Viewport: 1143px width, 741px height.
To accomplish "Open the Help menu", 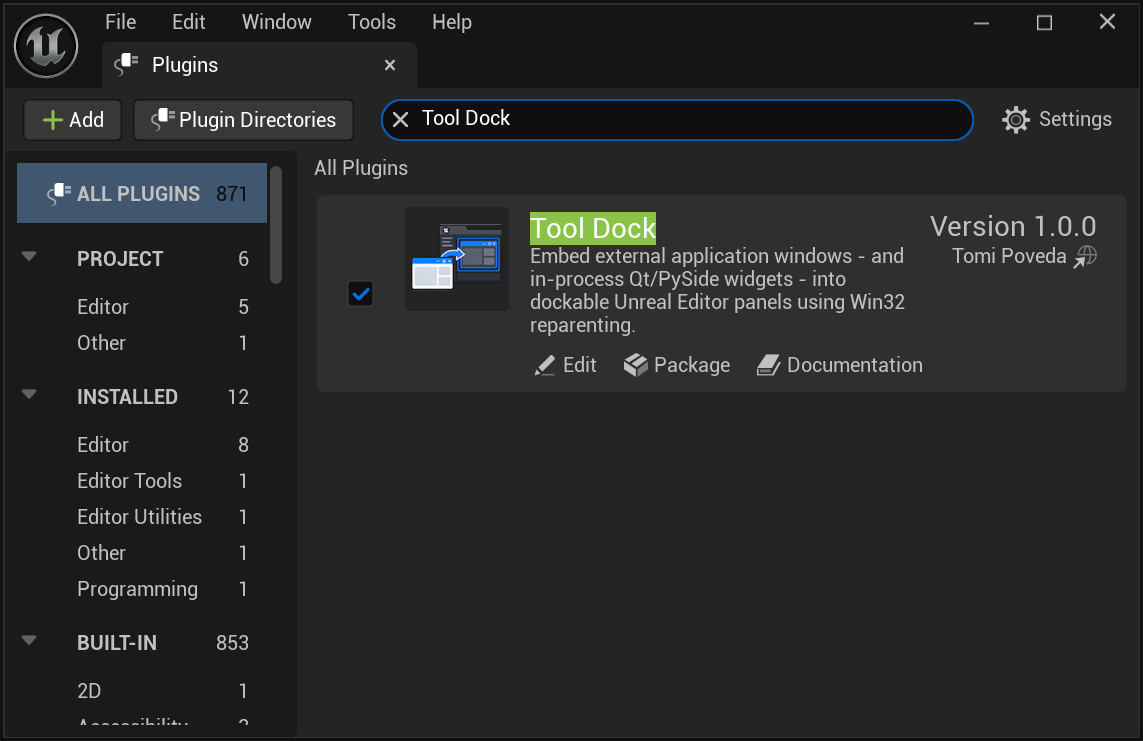I will point(452,23).
